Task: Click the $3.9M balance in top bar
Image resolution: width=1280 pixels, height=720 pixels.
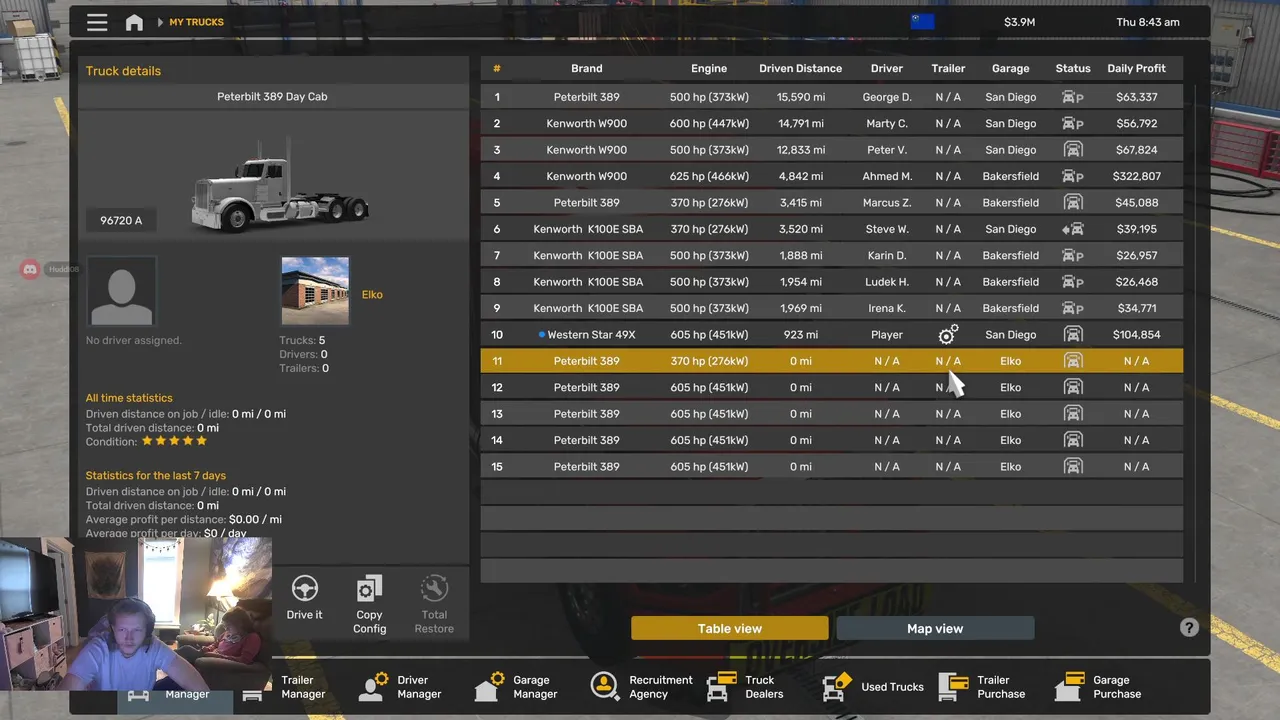Action: (1019, 22)
